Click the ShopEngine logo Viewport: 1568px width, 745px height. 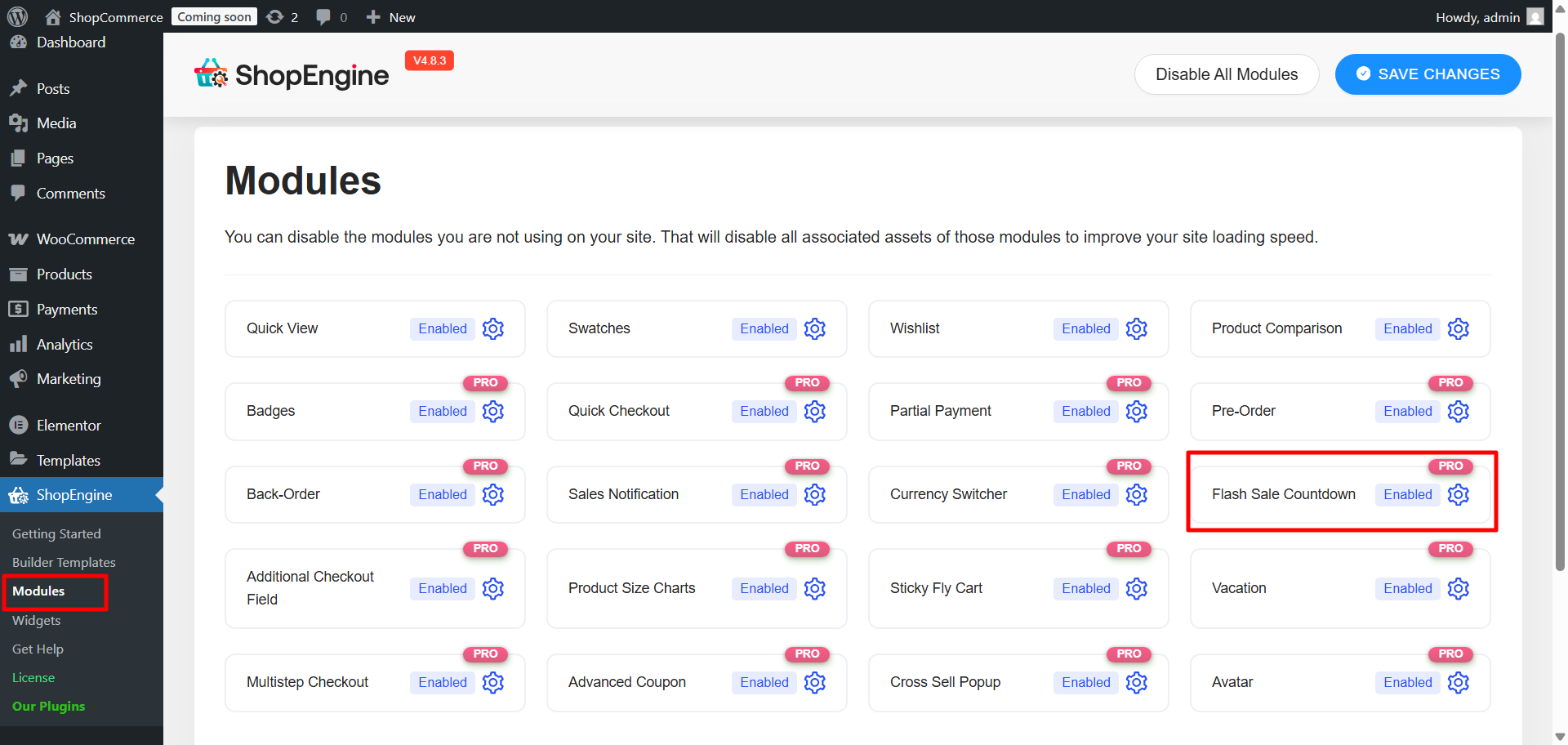(292, 74)
